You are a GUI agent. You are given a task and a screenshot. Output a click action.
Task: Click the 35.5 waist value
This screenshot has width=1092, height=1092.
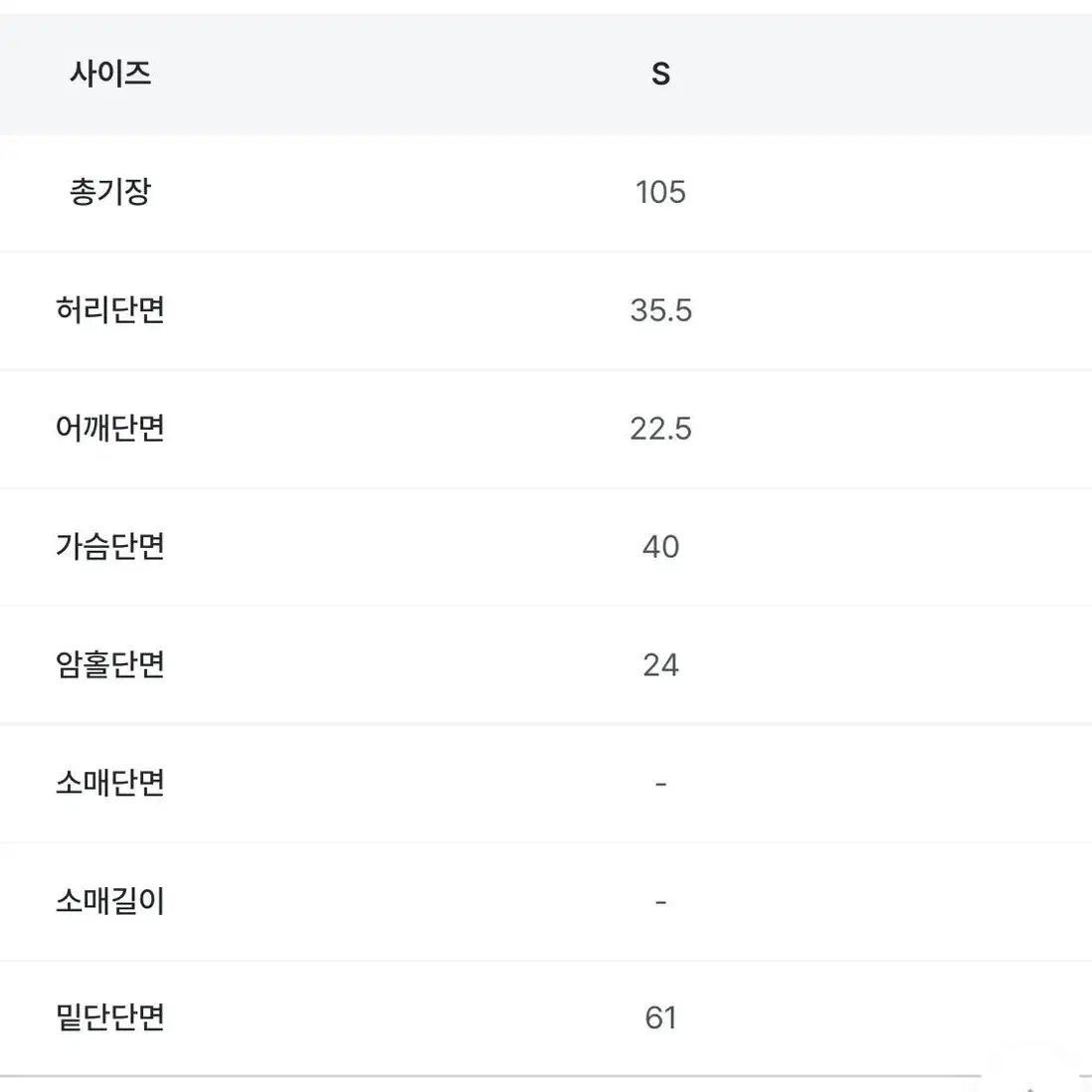click(660, 310)
